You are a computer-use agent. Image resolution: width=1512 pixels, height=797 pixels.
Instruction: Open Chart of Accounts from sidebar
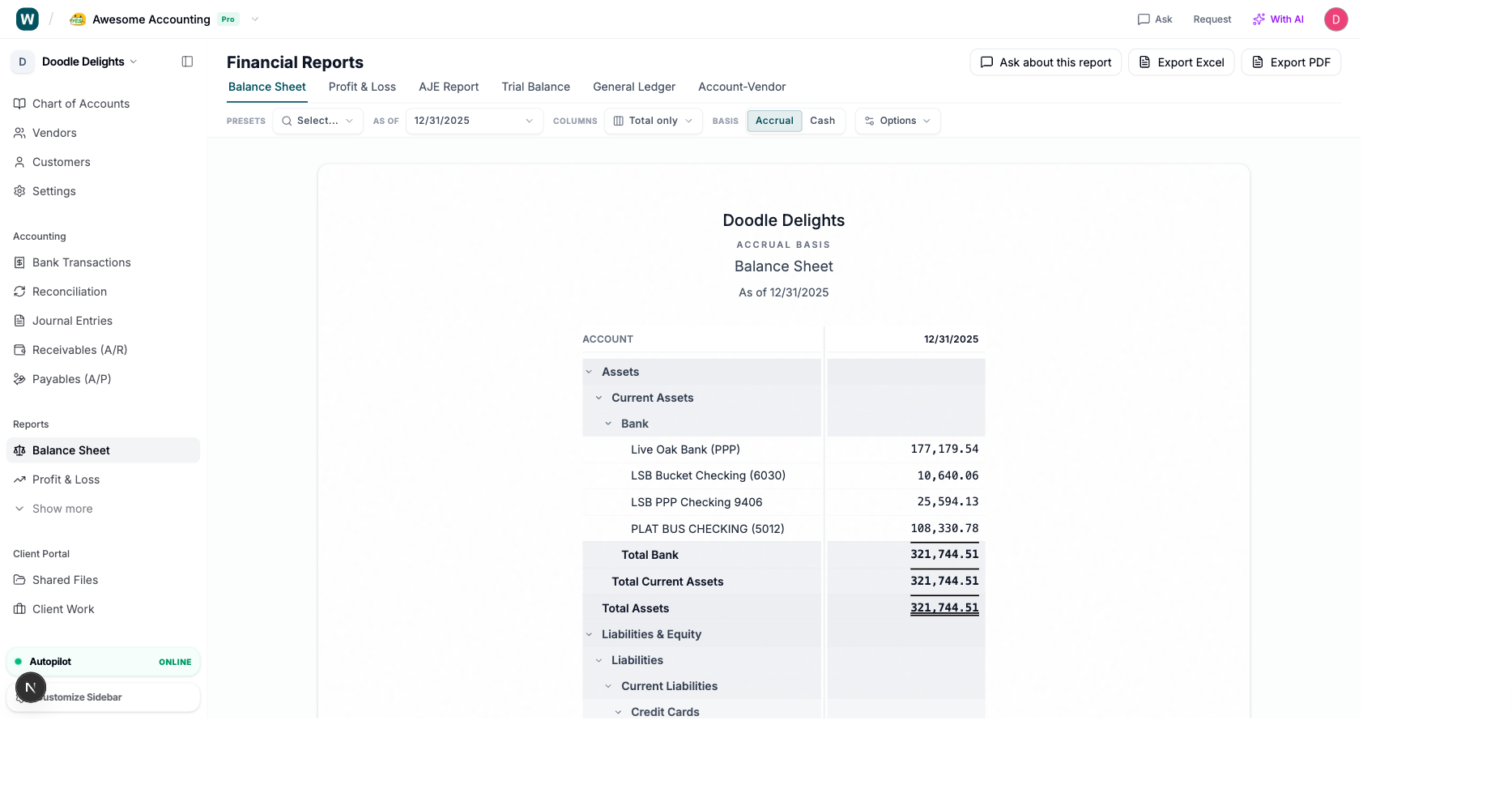point(80,104)
